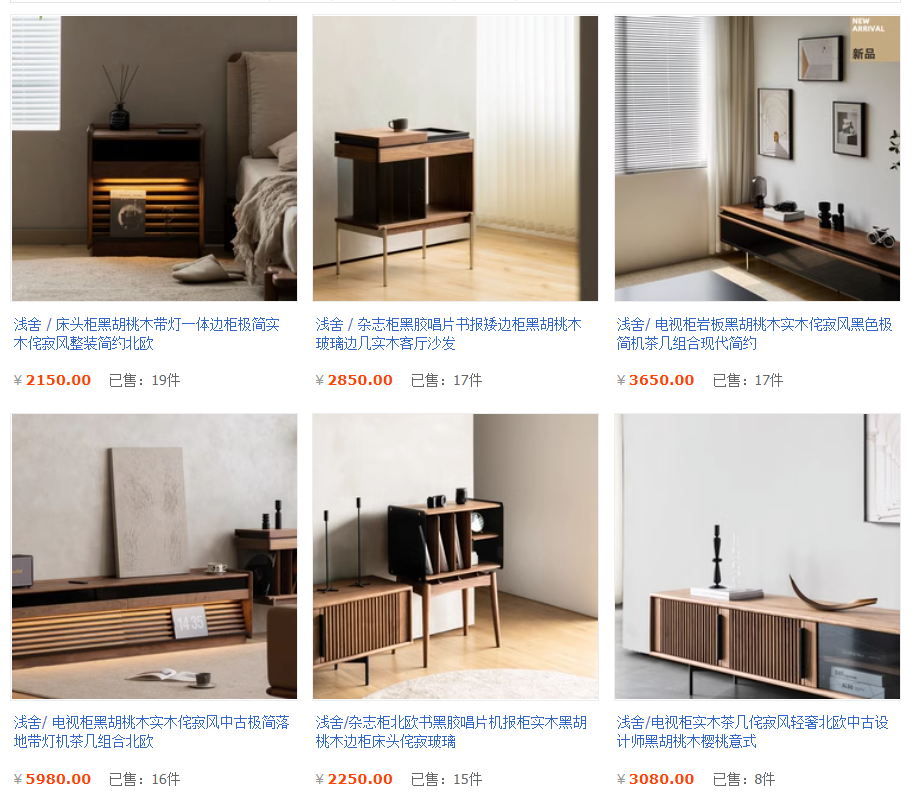Click the ¥2850.00 price

(x=354, y=380)
